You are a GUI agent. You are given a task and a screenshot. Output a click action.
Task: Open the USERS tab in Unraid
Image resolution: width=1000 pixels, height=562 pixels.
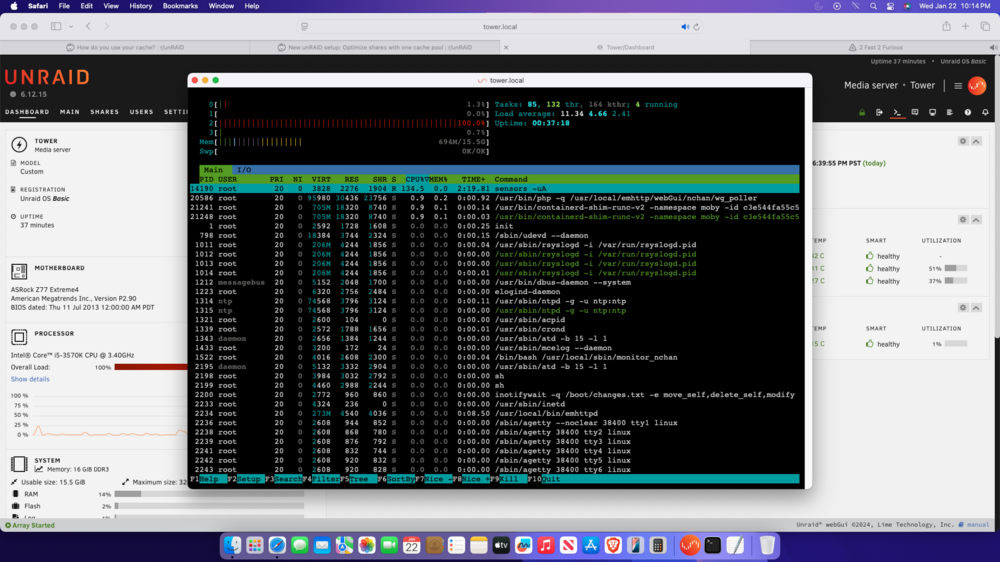click(x=141, y=112)
